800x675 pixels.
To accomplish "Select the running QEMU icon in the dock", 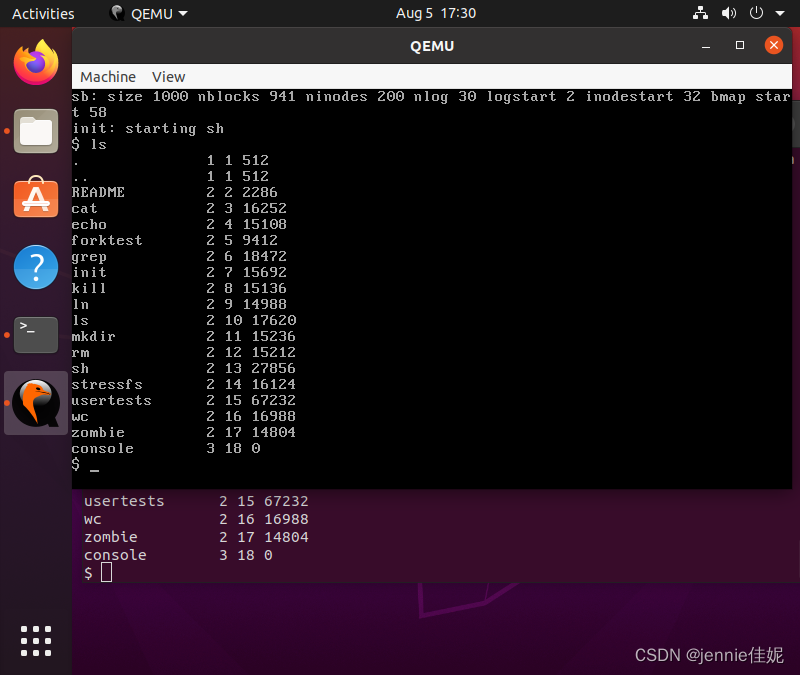I will pos(35,403).
